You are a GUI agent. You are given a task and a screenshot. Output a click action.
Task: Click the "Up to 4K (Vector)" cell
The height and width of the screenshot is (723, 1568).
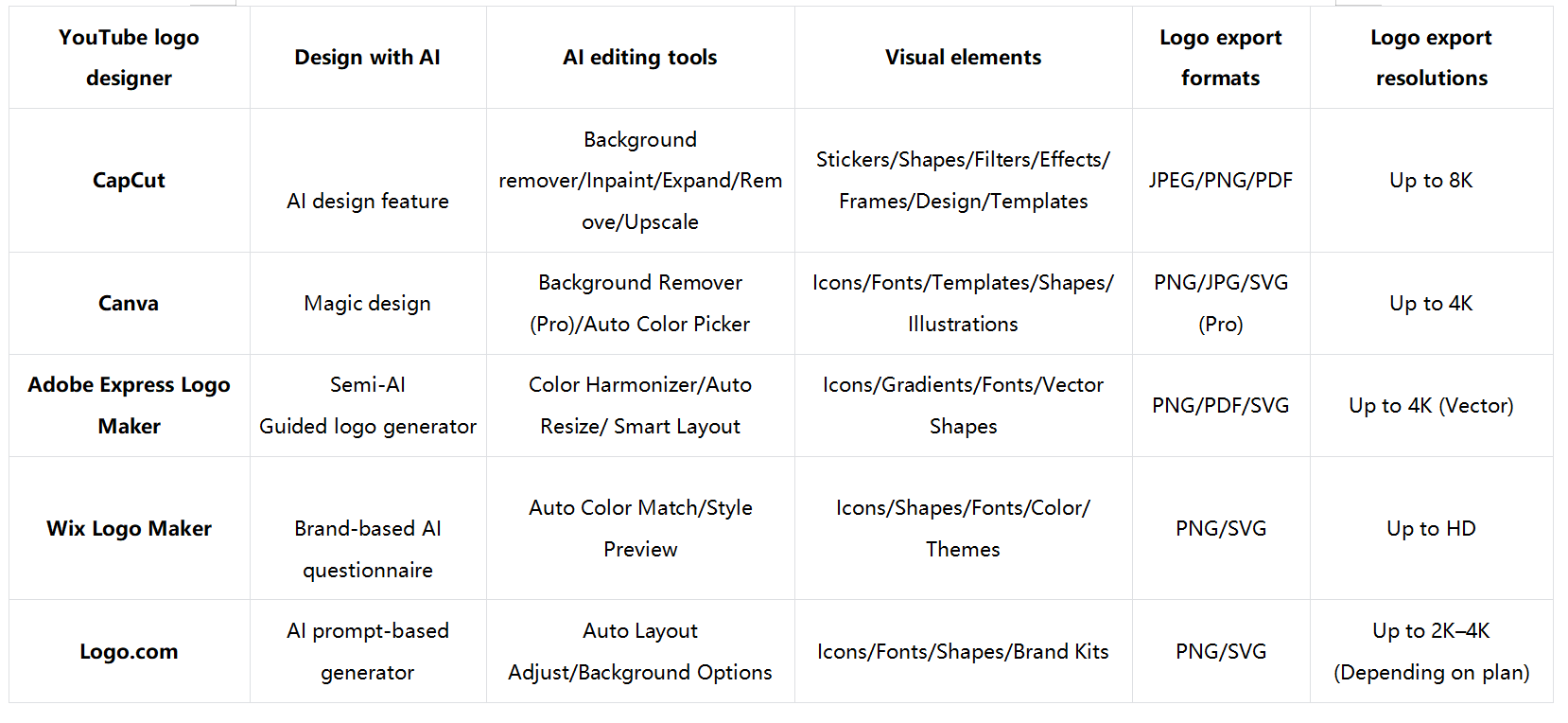click(x=1431, y=406)
